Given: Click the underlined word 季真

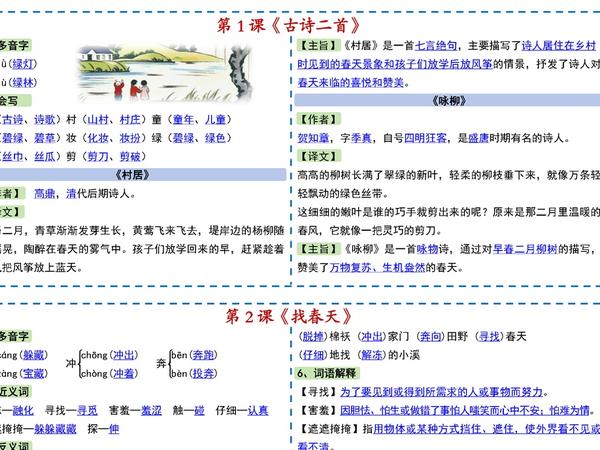Looking at the screenshot, I should click(x=361, y=138).
